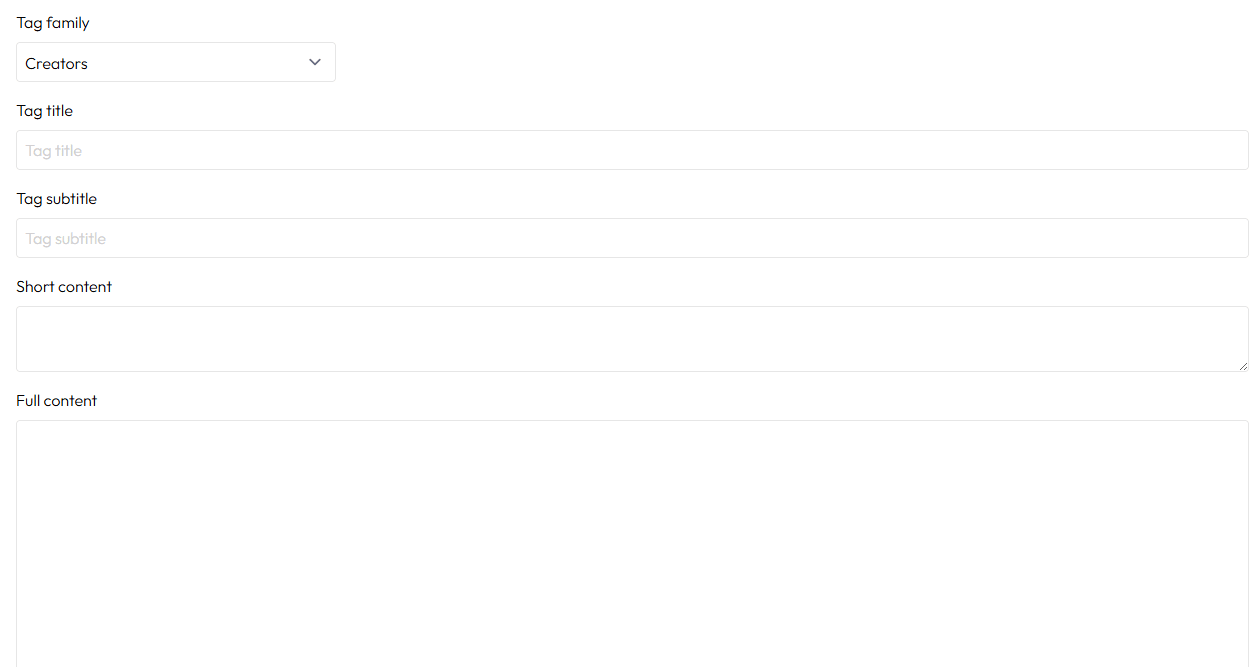Click the 'Tag subtitle' field label
Image resolution: width=1257 pixels, height=667 pixels.
coord(57,199)
